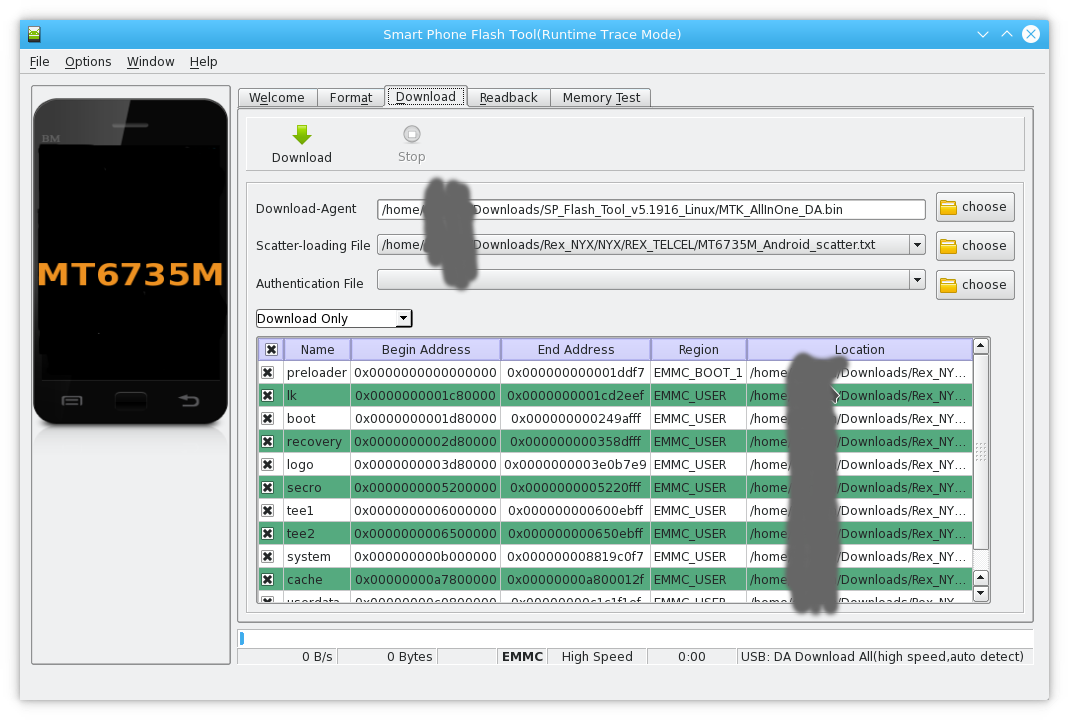Click the USB: DA Download All status text
Viewport: 1068px width, 720px height.
coord(882,657)
